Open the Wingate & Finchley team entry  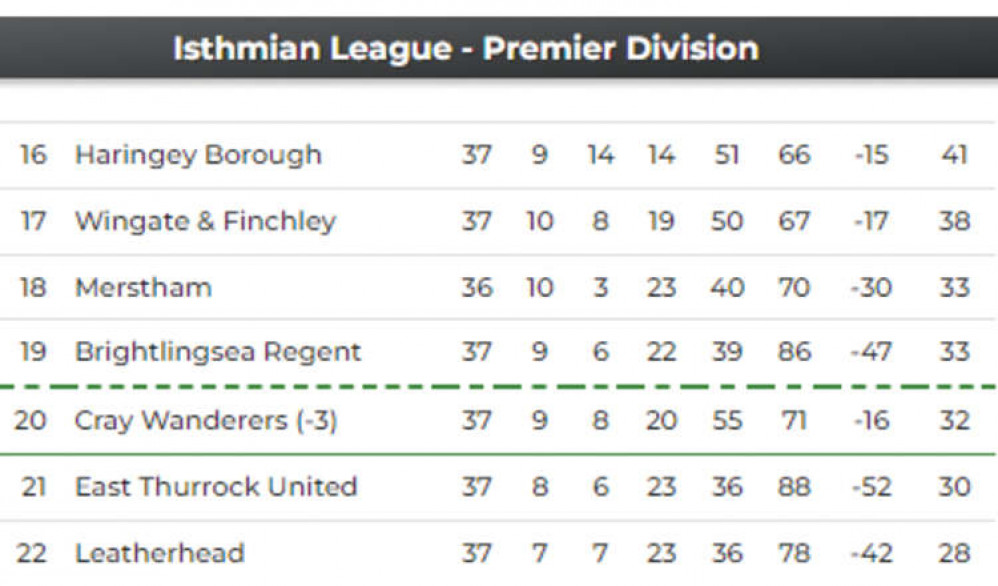pos(205,221)
